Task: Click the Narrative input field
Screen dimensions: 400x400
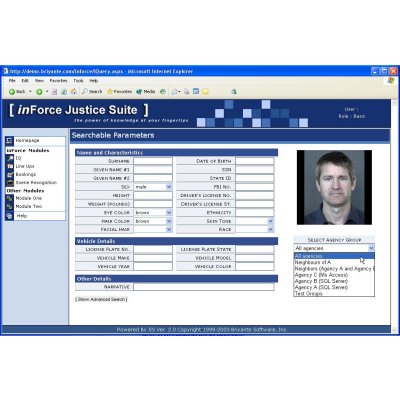Action: (204, 287)
